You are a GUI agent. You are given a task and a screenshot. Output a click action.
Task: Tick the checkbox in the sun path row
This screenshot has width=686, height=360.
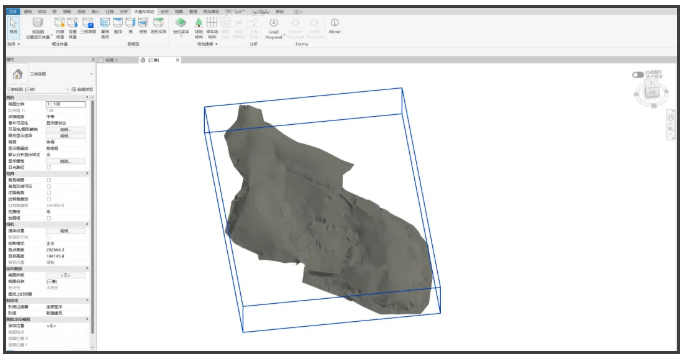(x=49, y=167)
